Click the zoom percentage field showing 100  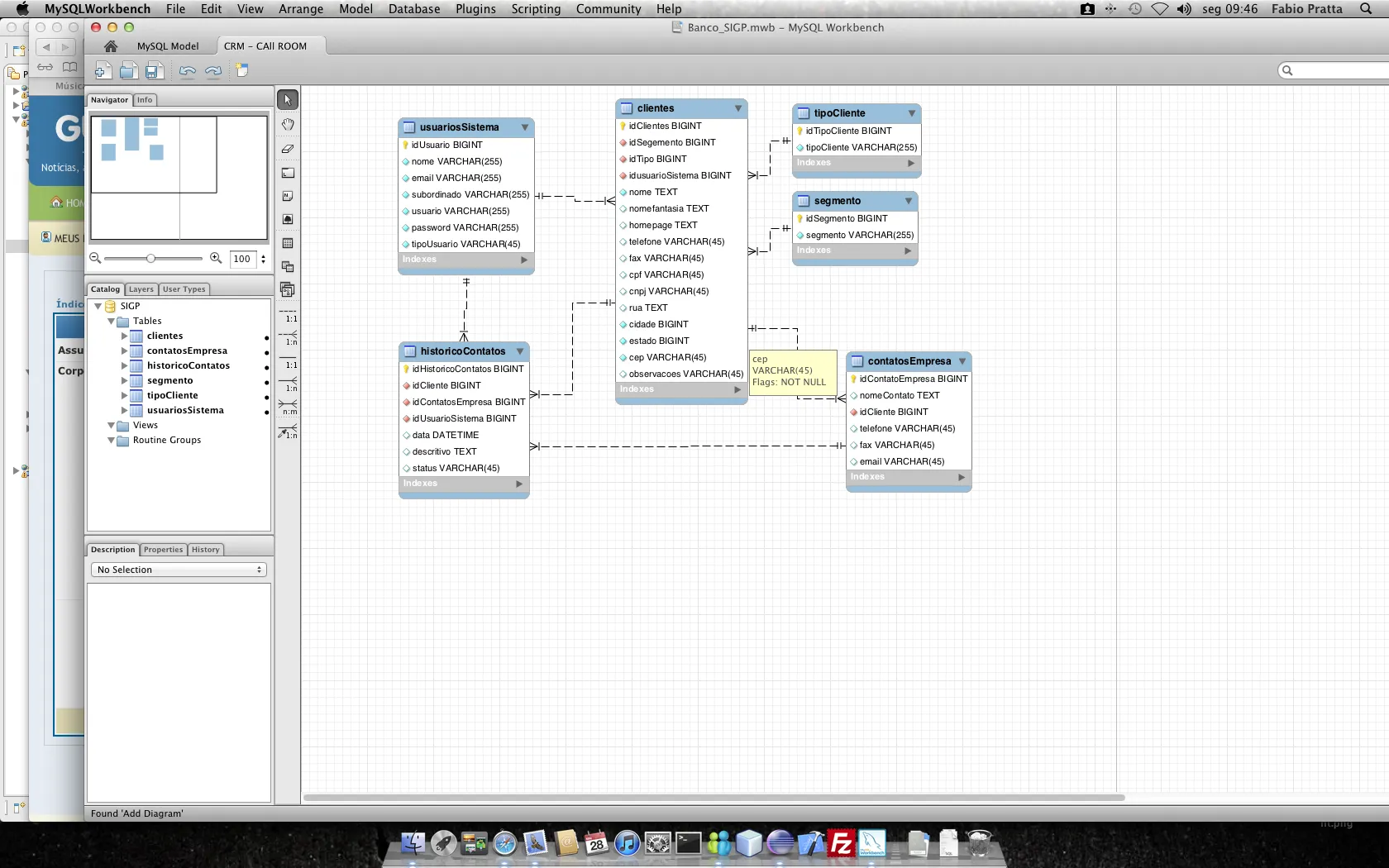tap(241, 259)
